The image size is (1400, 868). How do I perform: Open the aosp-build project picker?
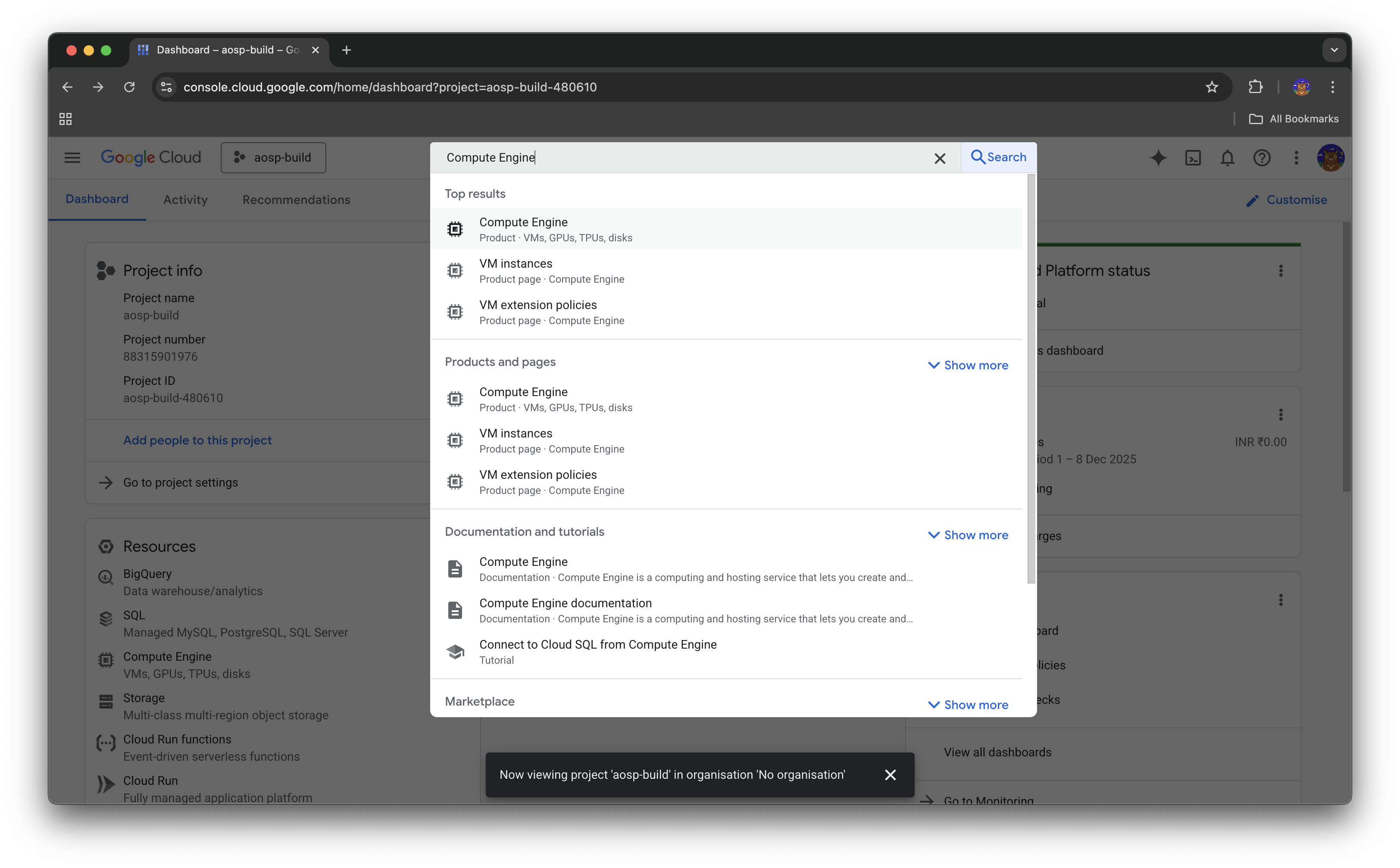point(273,158)
